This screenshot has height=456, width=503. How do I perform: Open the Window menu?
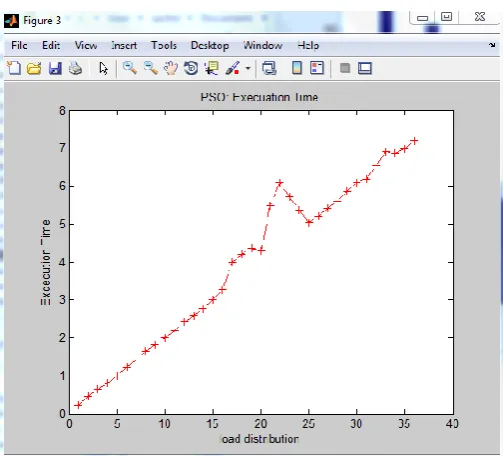tap(263, 45)
